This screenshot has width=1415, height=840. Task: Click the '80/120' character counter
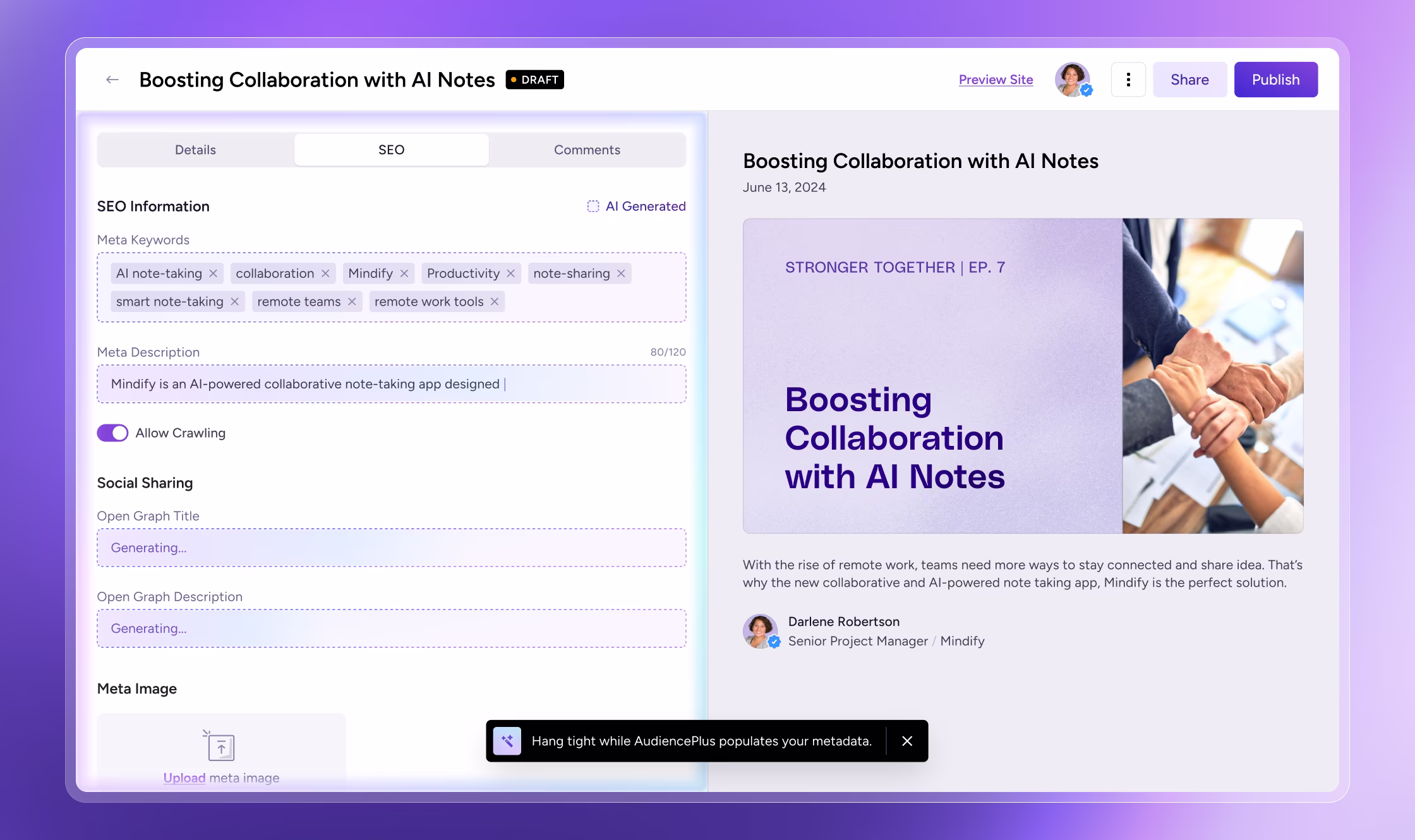coord(668,352)
